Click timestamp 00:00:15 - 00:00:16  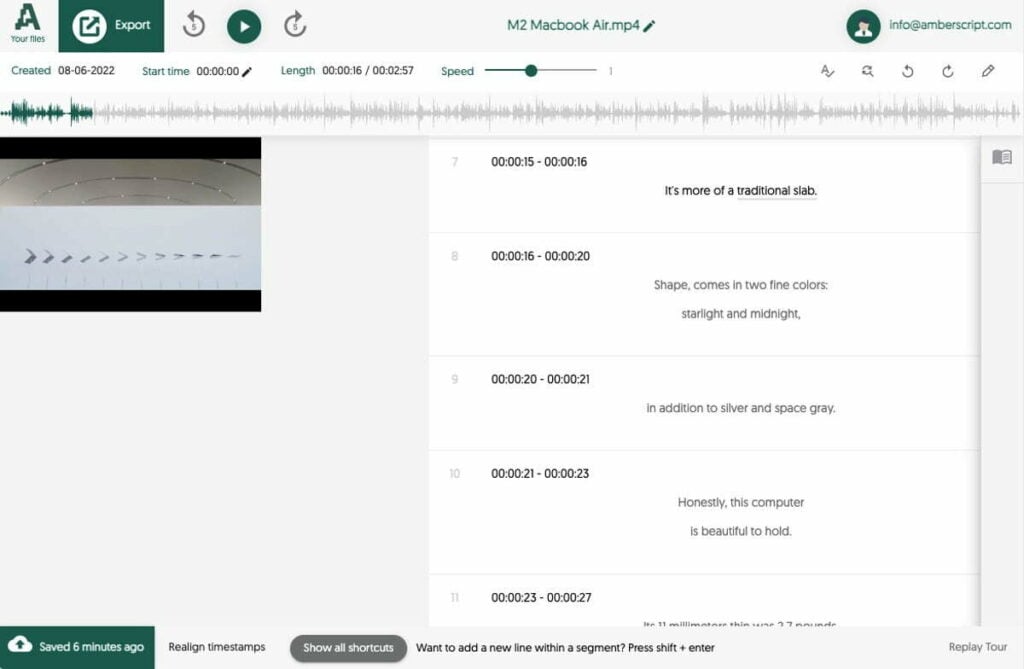click(x=539, y=162)
